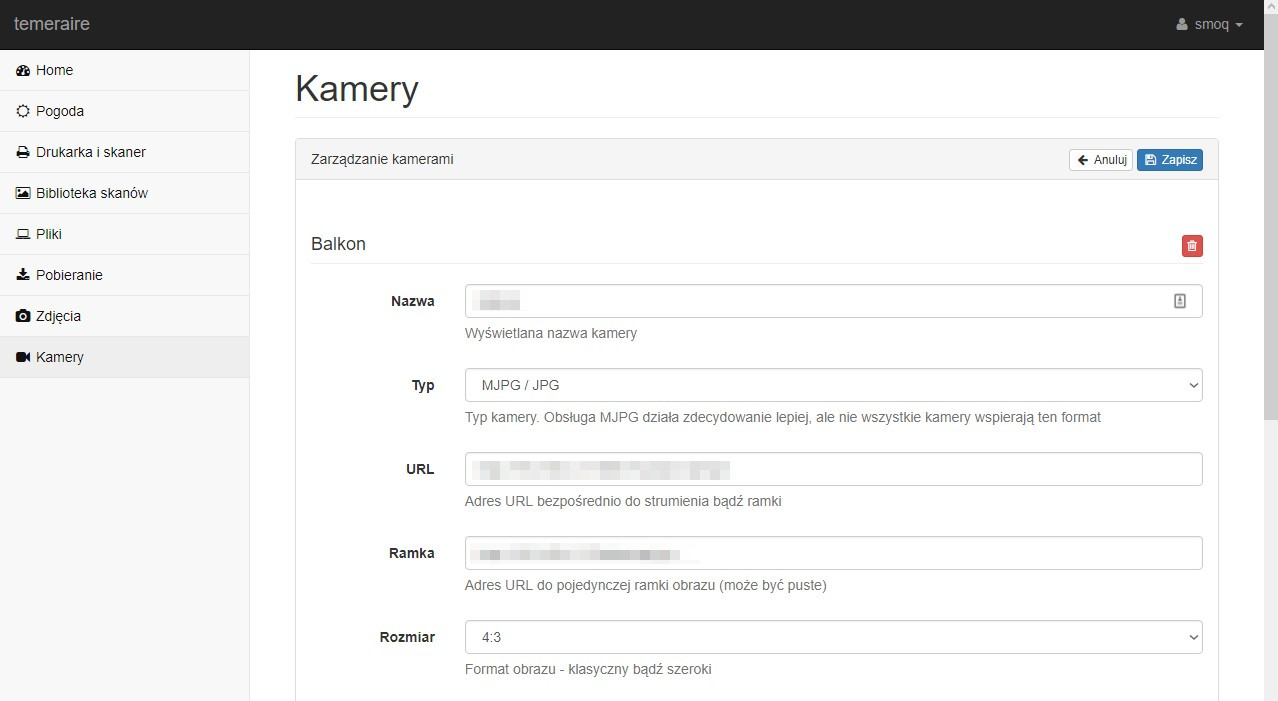Click the Anuluj cancel button
The width and height of the screenshot is (1278, 701).
(1100, 160)
